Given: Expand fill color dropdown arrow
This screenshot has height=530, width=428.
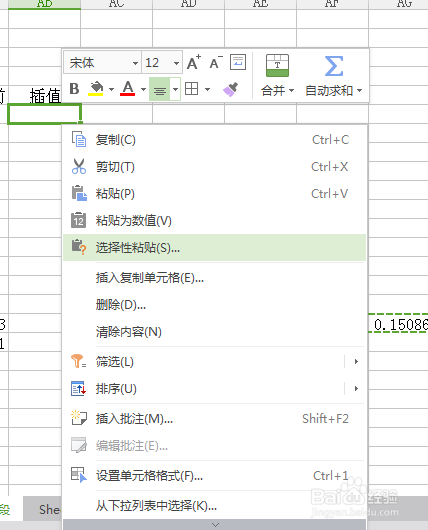Looking at the screenshot, I should [111, 90].
